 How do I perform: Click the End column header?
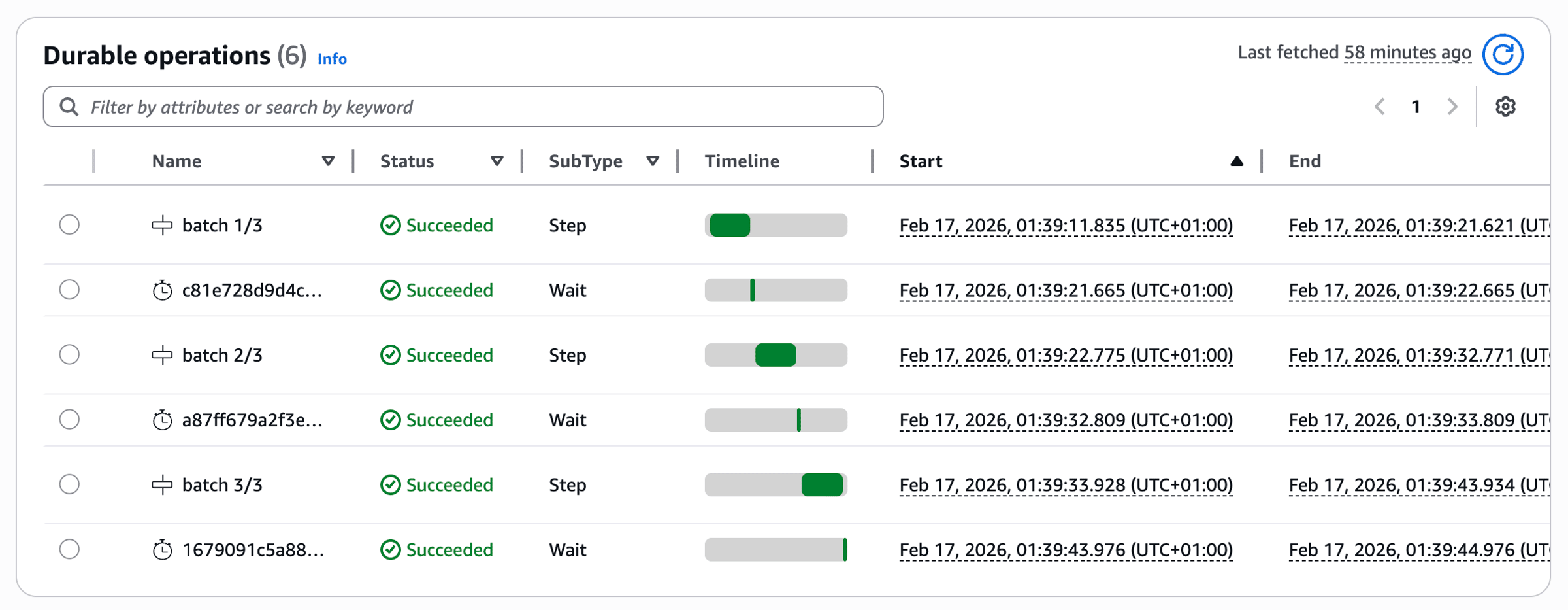click(x=1304, y=161)
